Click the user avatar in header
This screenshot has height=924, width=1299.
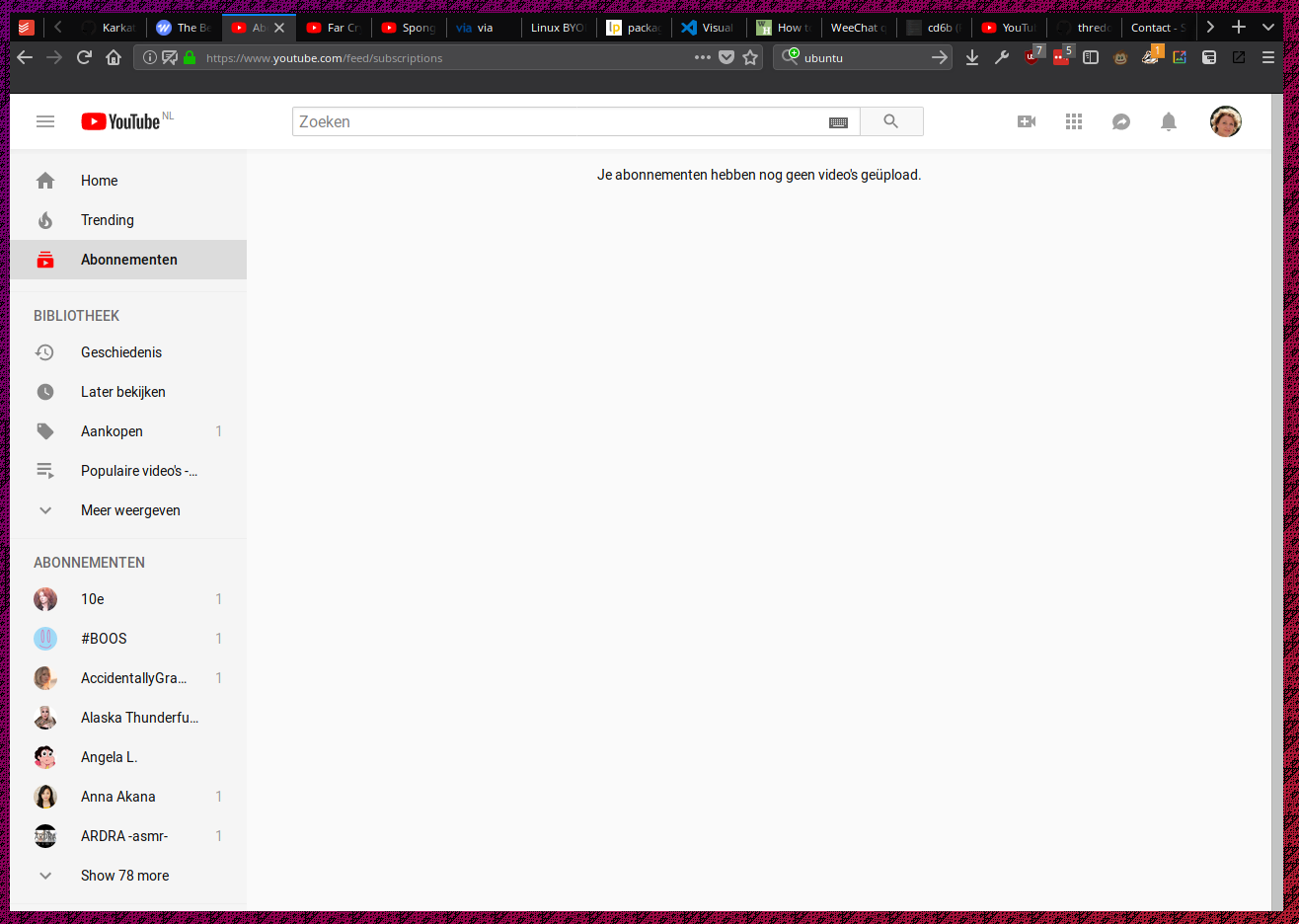(x=1225, y=121)
